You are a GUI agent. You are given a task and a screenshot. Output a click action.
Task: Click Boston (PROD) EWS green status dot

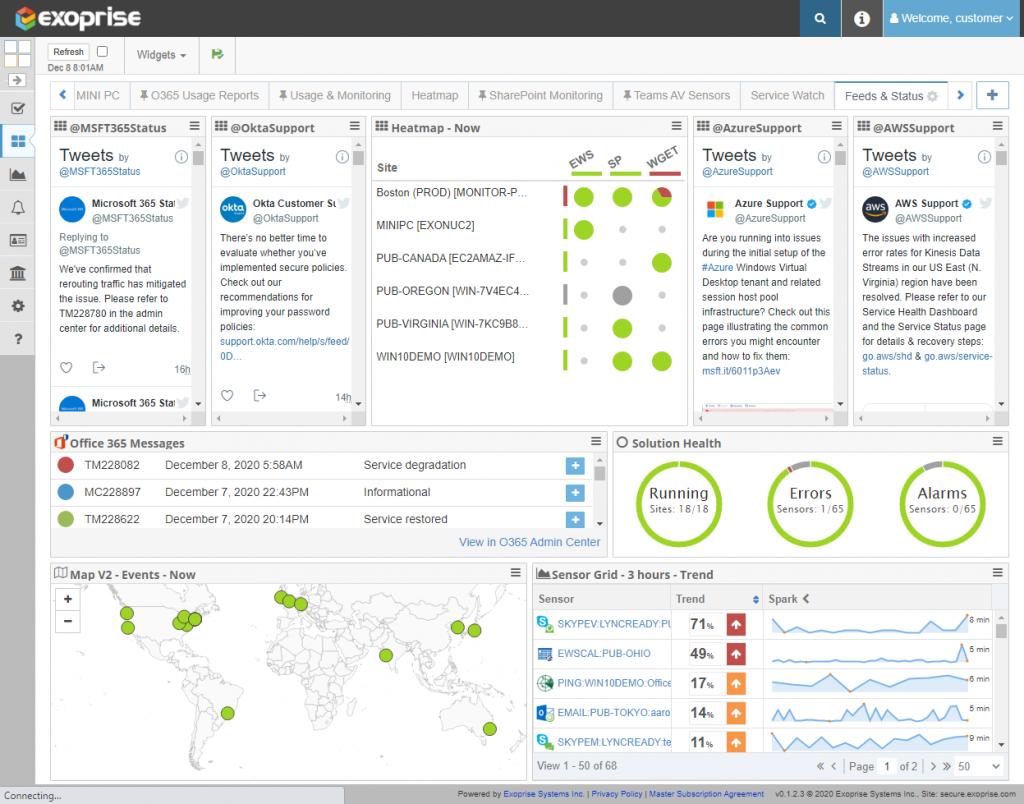click(583, 197)
